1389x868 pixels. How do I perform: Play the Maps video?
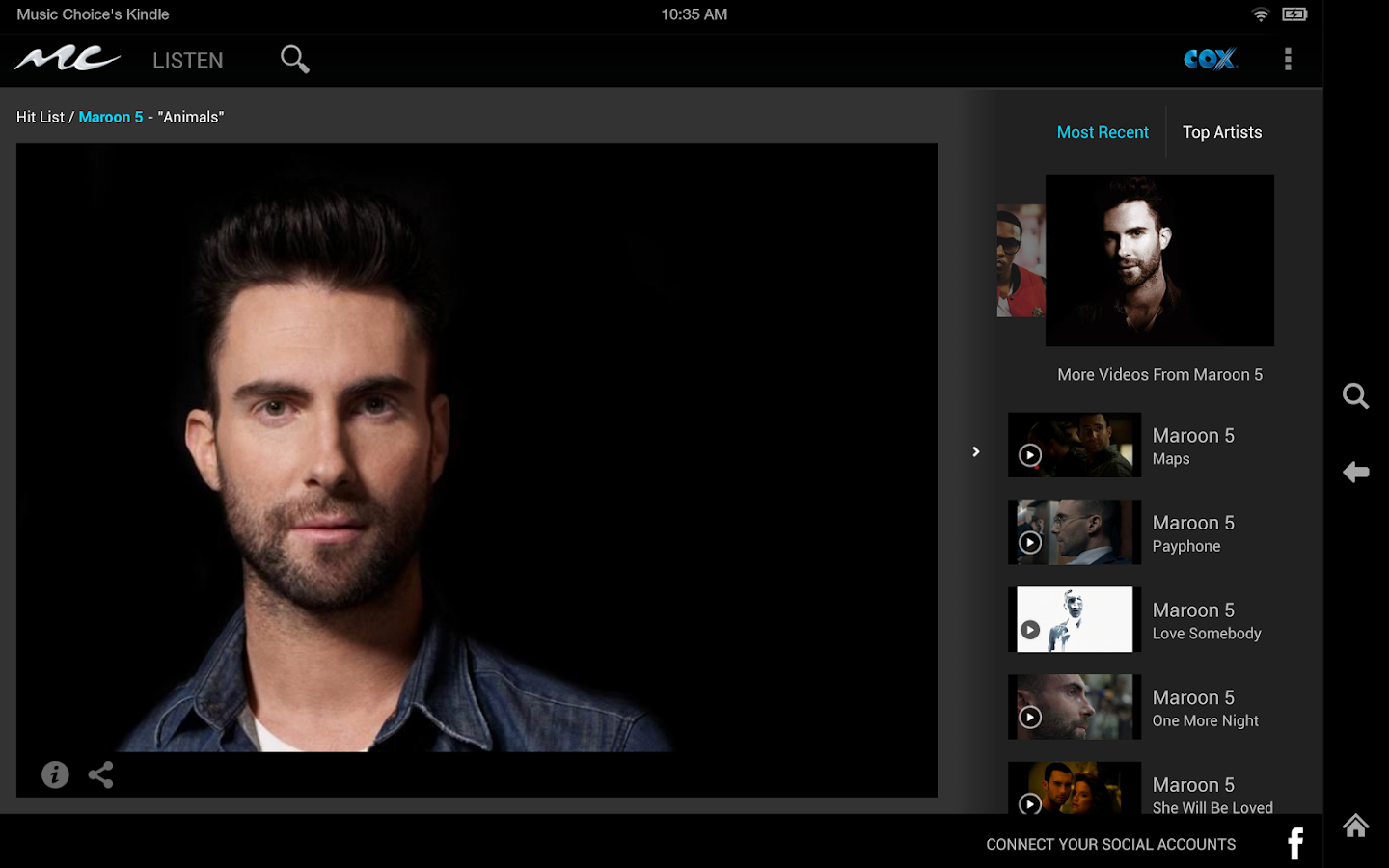[1075, 446]
